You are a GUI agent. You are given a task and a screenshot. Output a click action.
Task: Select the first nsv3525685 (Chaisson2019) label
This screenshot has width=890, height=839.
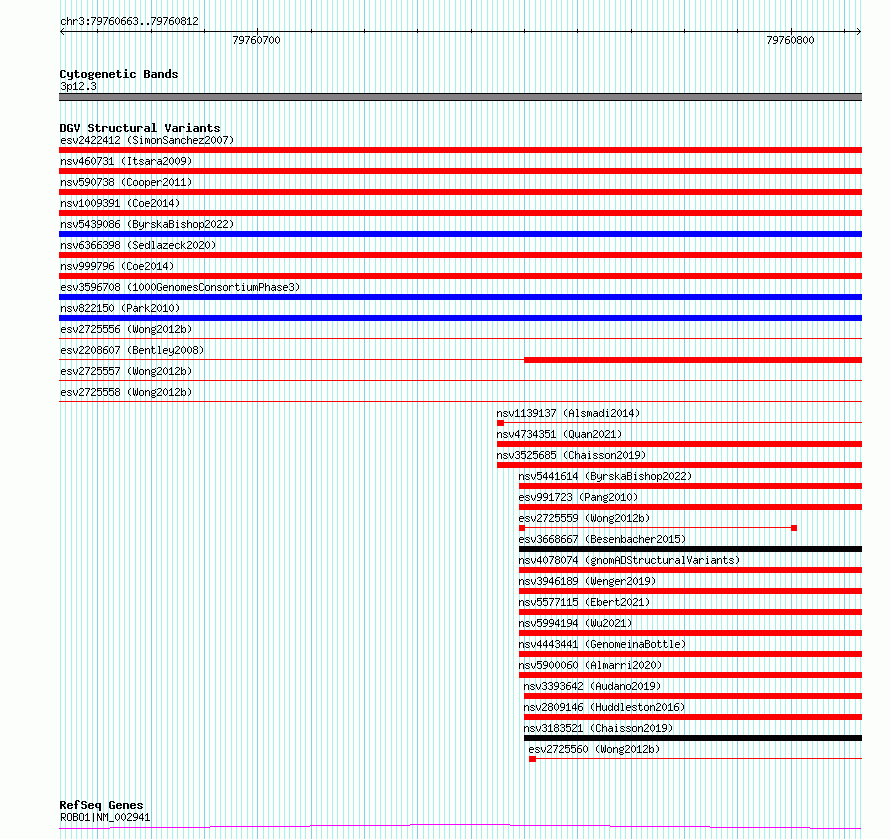571,455
